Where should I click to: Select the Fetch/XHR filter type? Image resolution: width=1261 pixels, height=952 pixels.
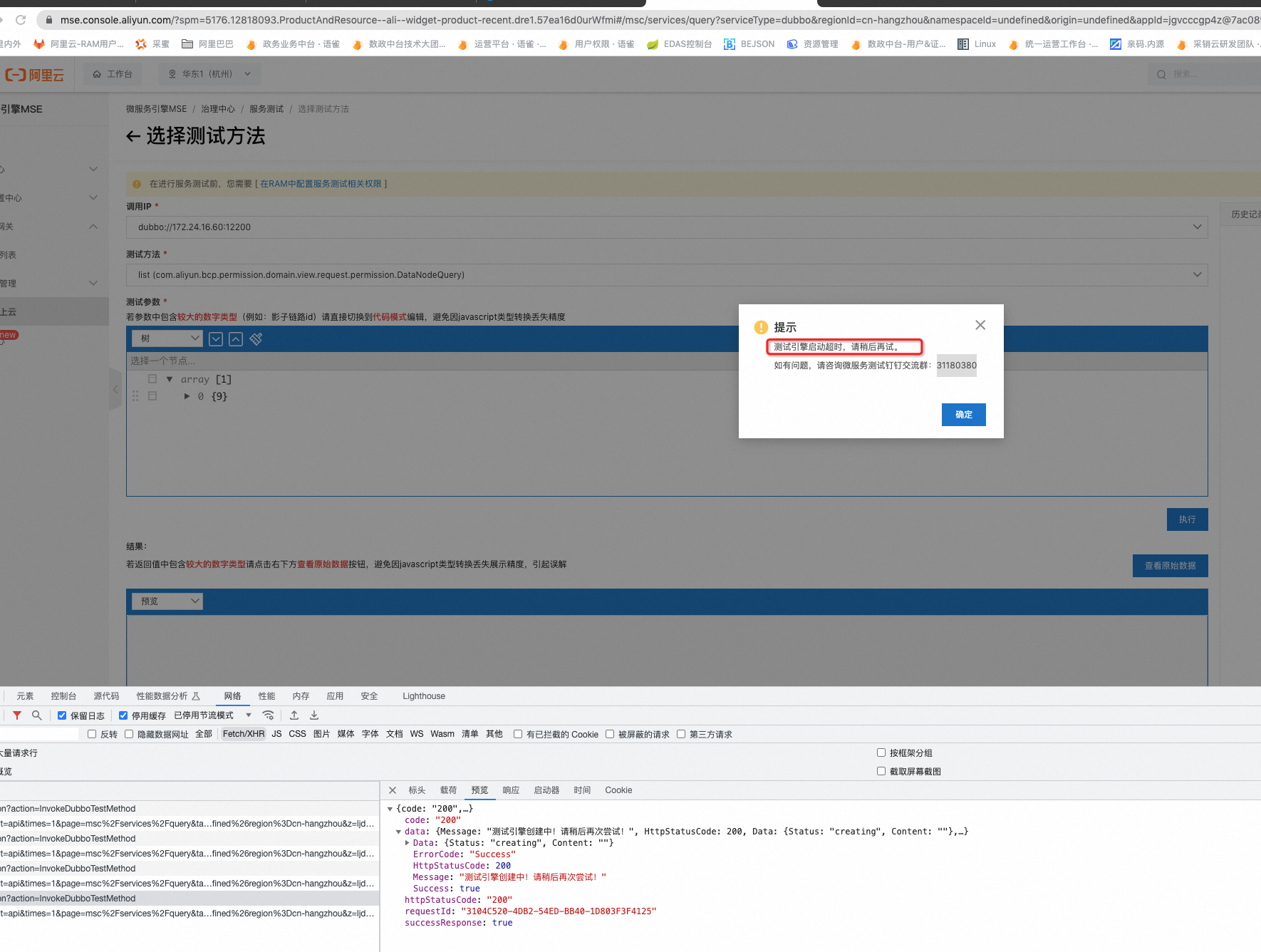coord(244,734)
